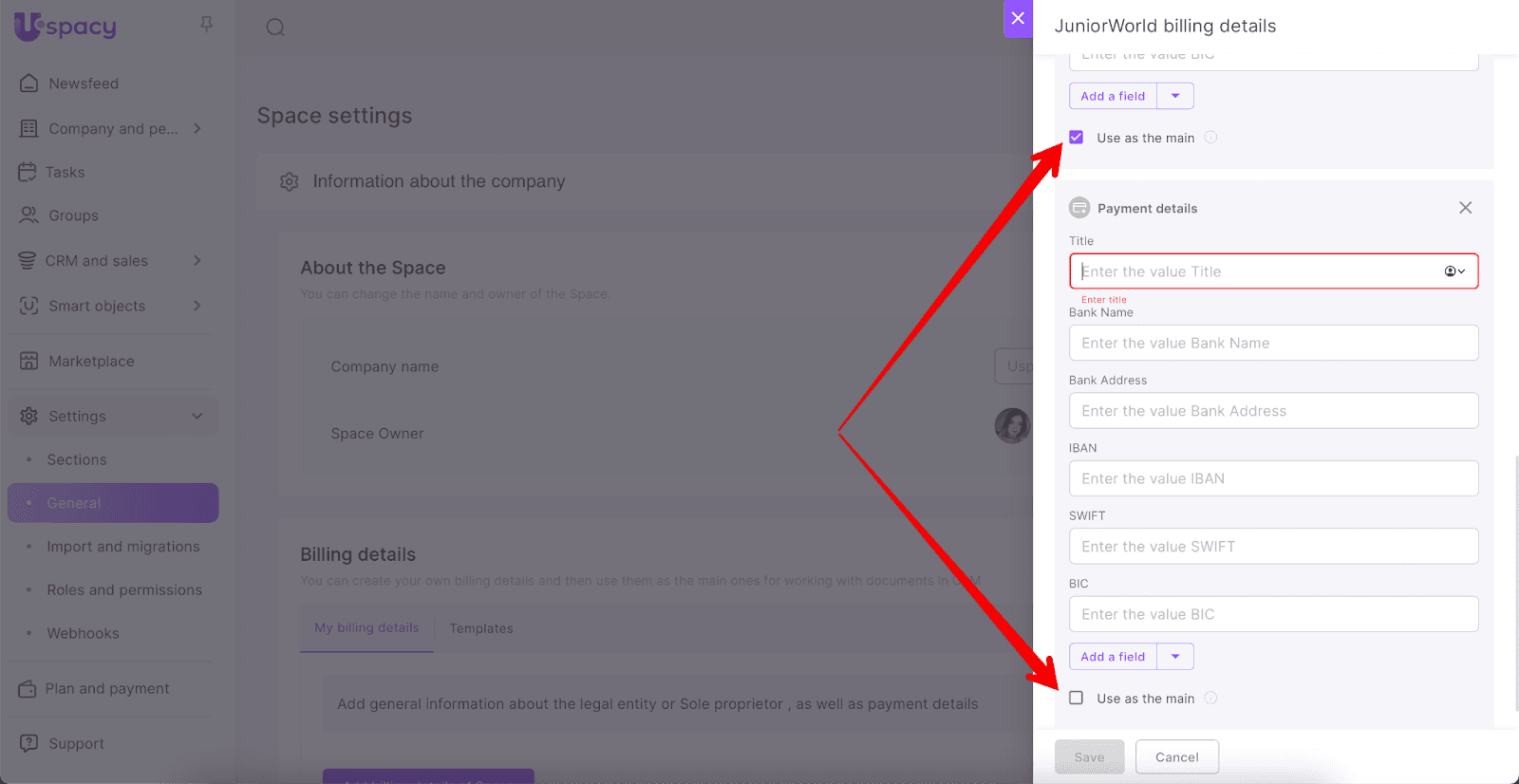Click the Settings gear icon in sidebar
The width and height of the screenshot is (1519, 784).
[x=29, y=416]
